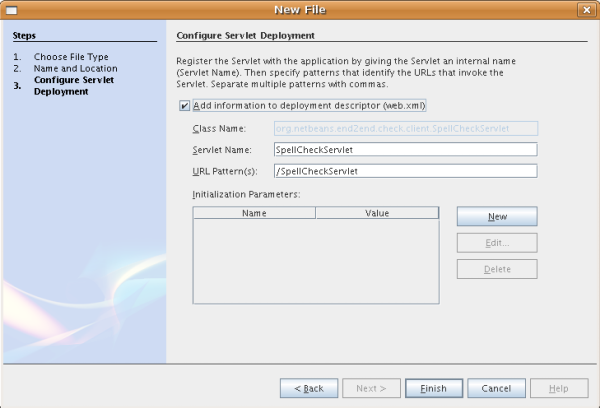Click the Class Name label

coord(219,129)
